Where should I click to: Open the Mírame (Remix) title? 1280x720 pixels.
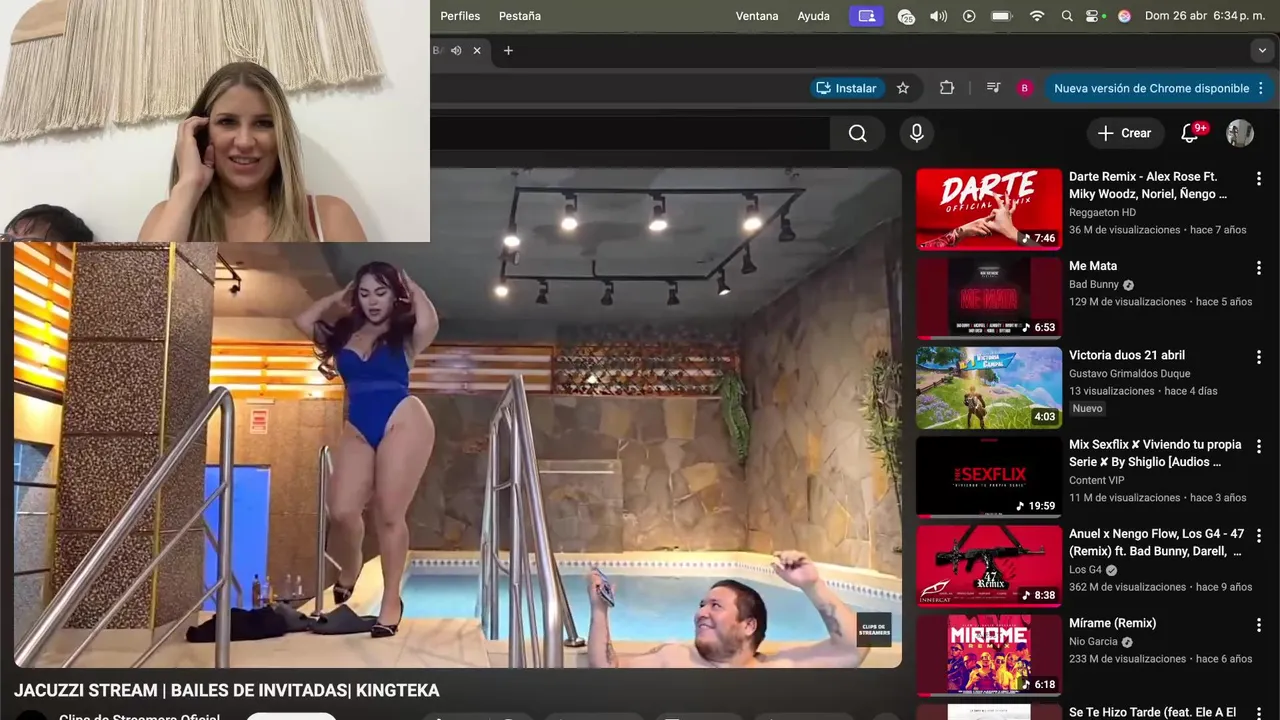[1112, 623]
